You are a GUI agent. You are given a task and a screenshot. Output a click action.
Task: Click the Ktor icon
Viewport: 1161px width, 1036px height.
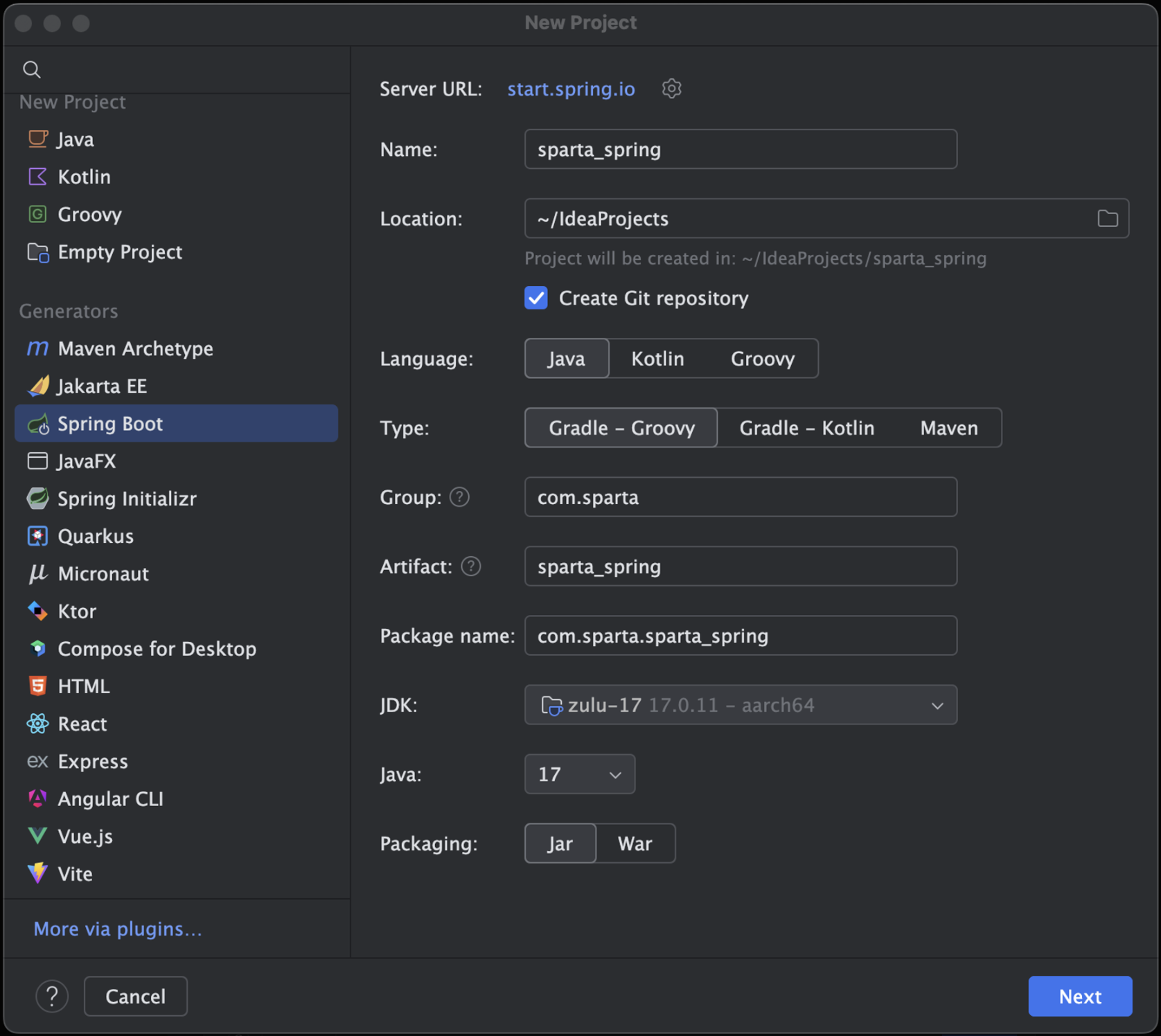(37, 611)
